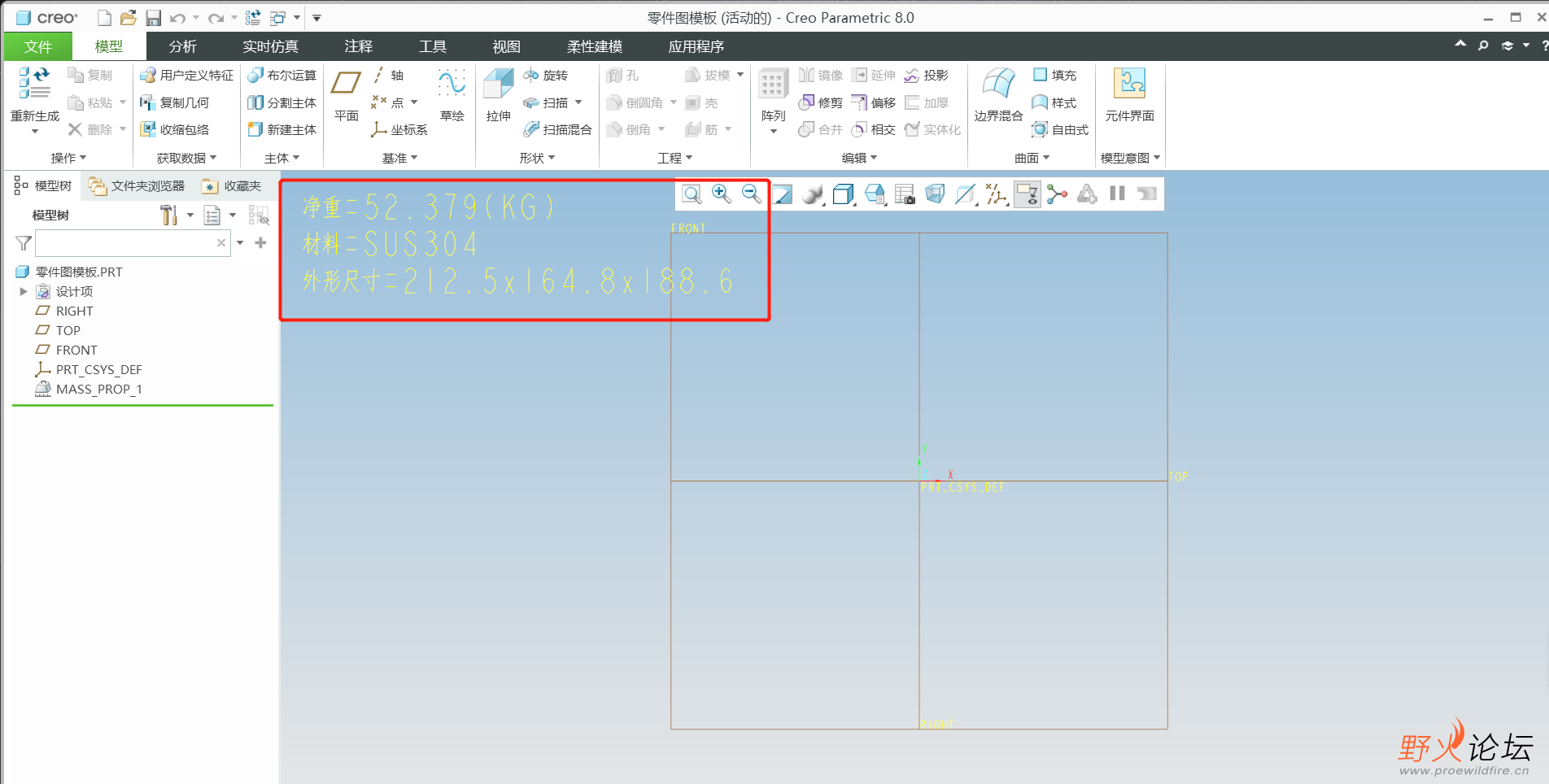Click the Save icon in quick access toolbar

point(153,17)
